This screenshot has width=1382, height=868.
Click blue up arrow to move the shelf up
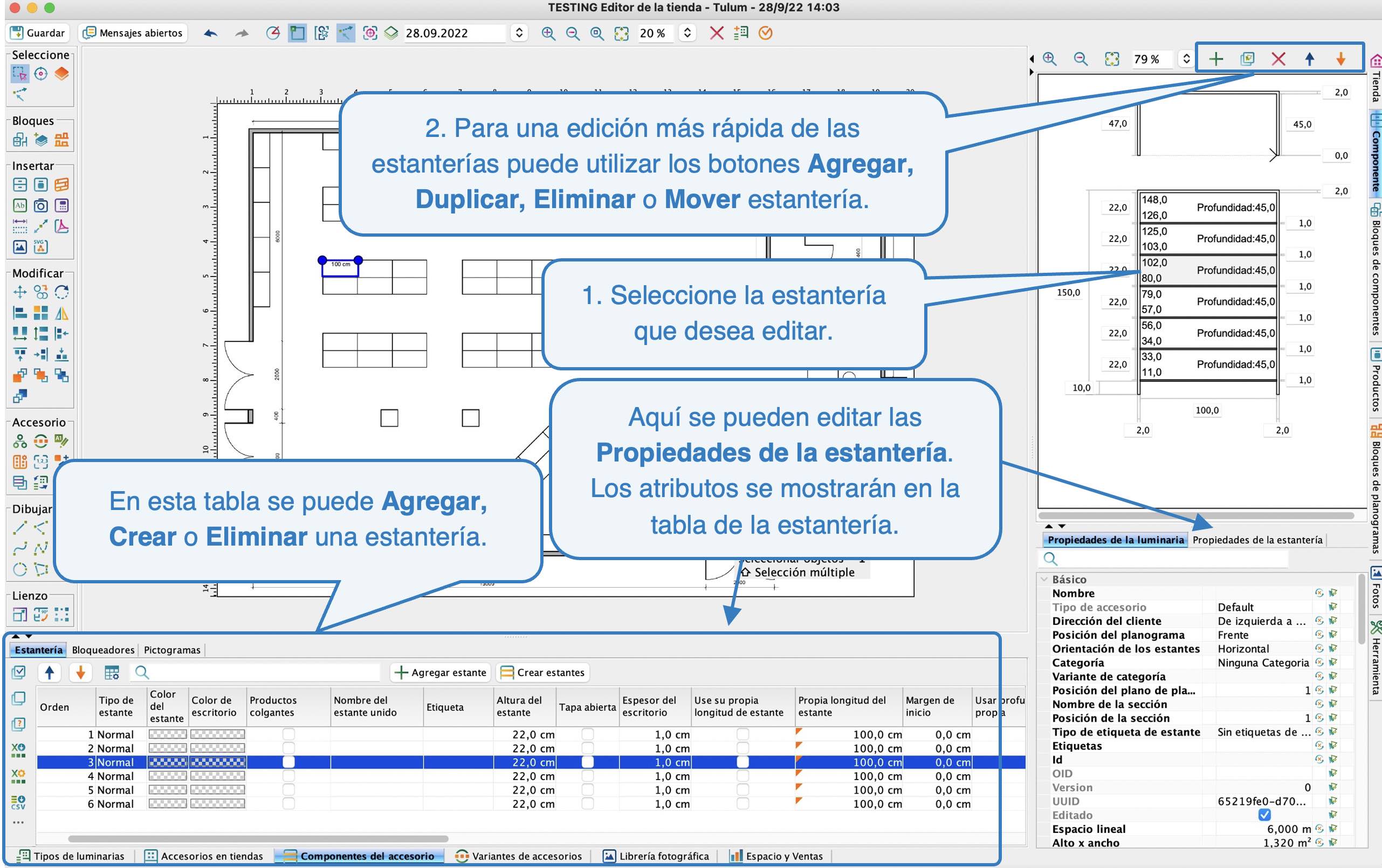coord(1309,59)
